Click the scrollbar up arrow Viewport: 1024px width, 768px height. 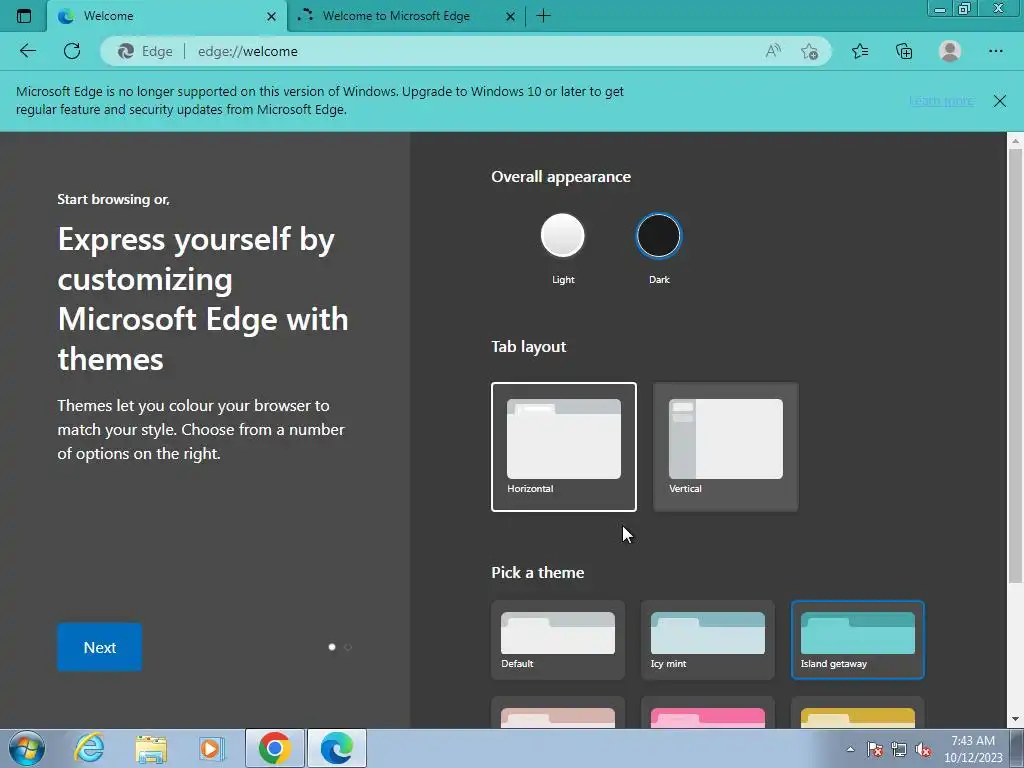click(1015, 140)
